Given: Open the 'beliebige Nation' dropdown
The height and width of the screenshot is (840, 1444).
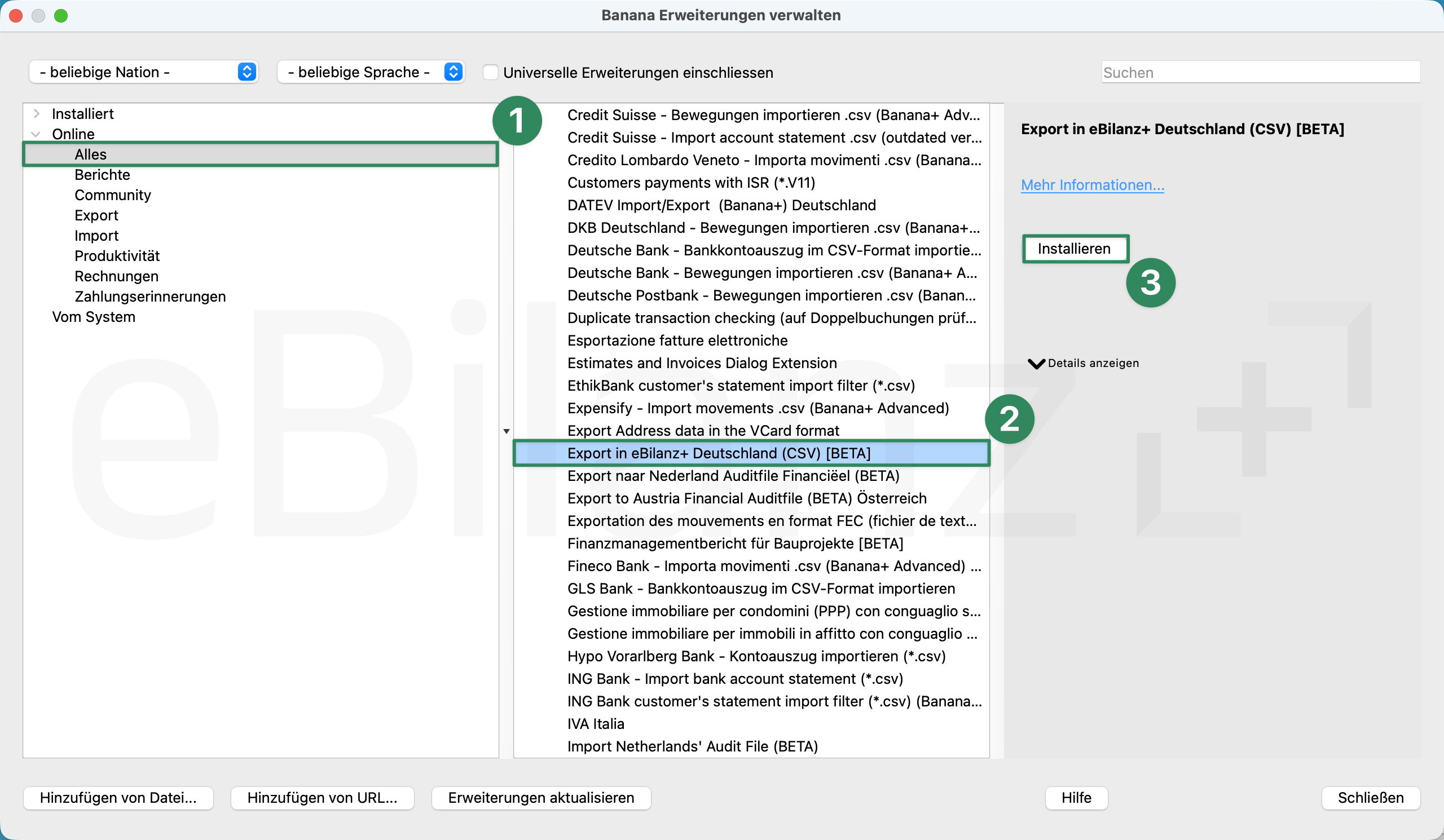Looking at the screenshot, I should coord(143,72).
